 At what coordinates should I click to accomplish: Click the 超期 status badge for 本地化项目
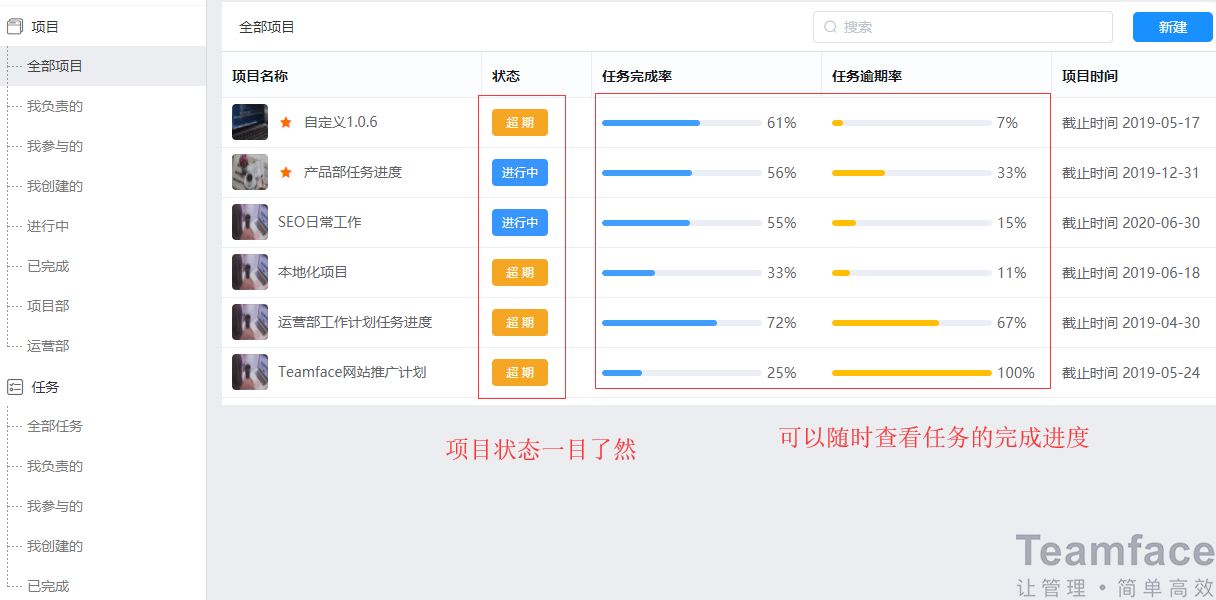[519, 272]
